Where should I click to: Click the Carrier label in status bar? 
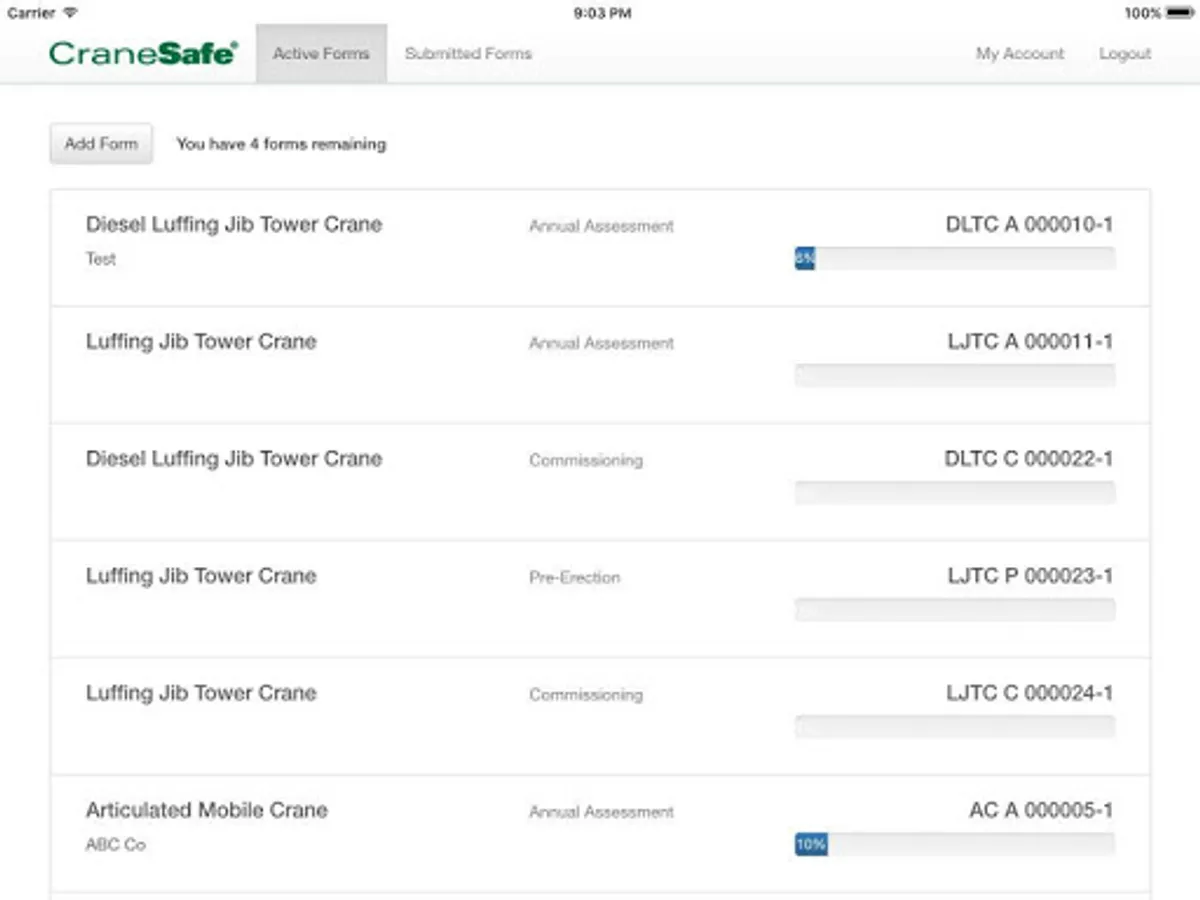pos(31,13)
